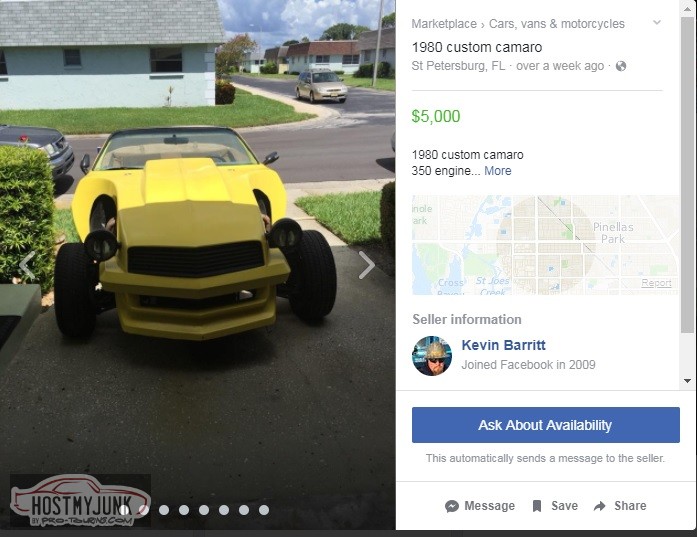697x537 pixels.
Task: Click the Share arrow icon
Action: pyautogui.click(x=600, y=506)
